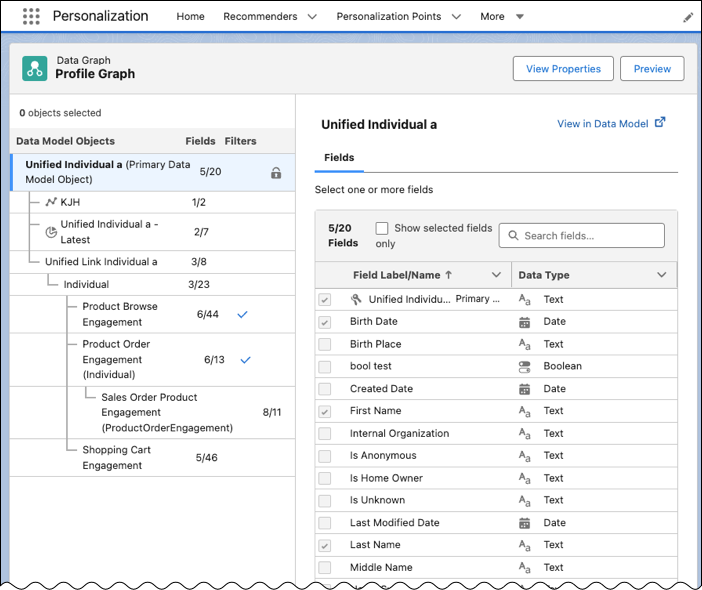Image resolution: width=702 pixels, height=590 pixels.
Task: Sort by the Data Type column header
Action: (x=544, y=275)
